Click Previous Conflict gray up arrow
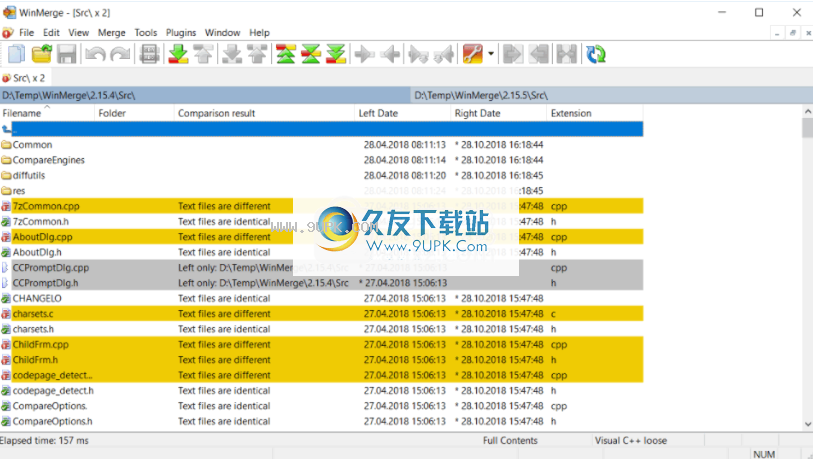 [257, 54]
